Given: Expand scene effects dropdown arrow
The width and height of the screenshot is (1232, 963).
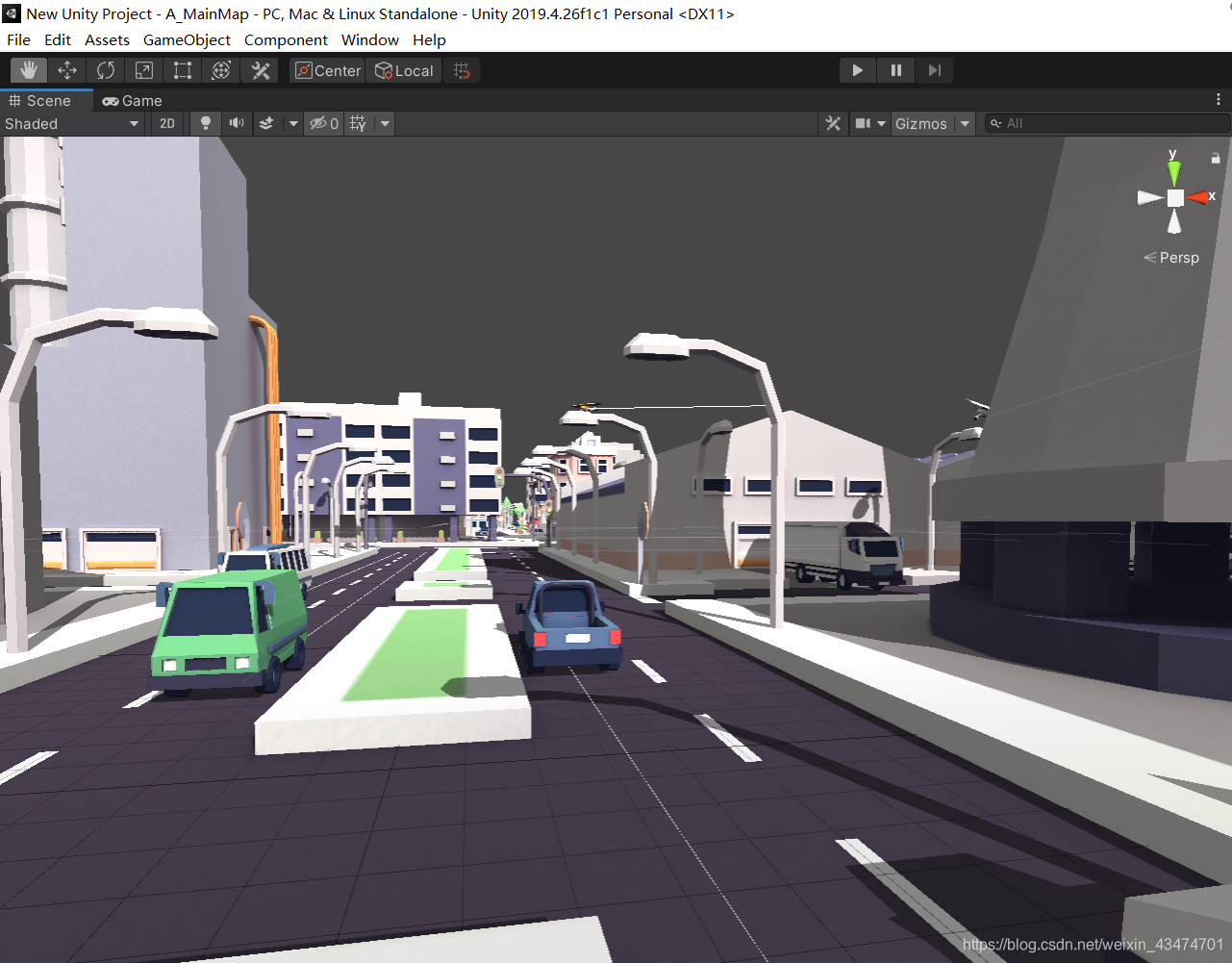Looking at the screenshot, I should (293, 123).
